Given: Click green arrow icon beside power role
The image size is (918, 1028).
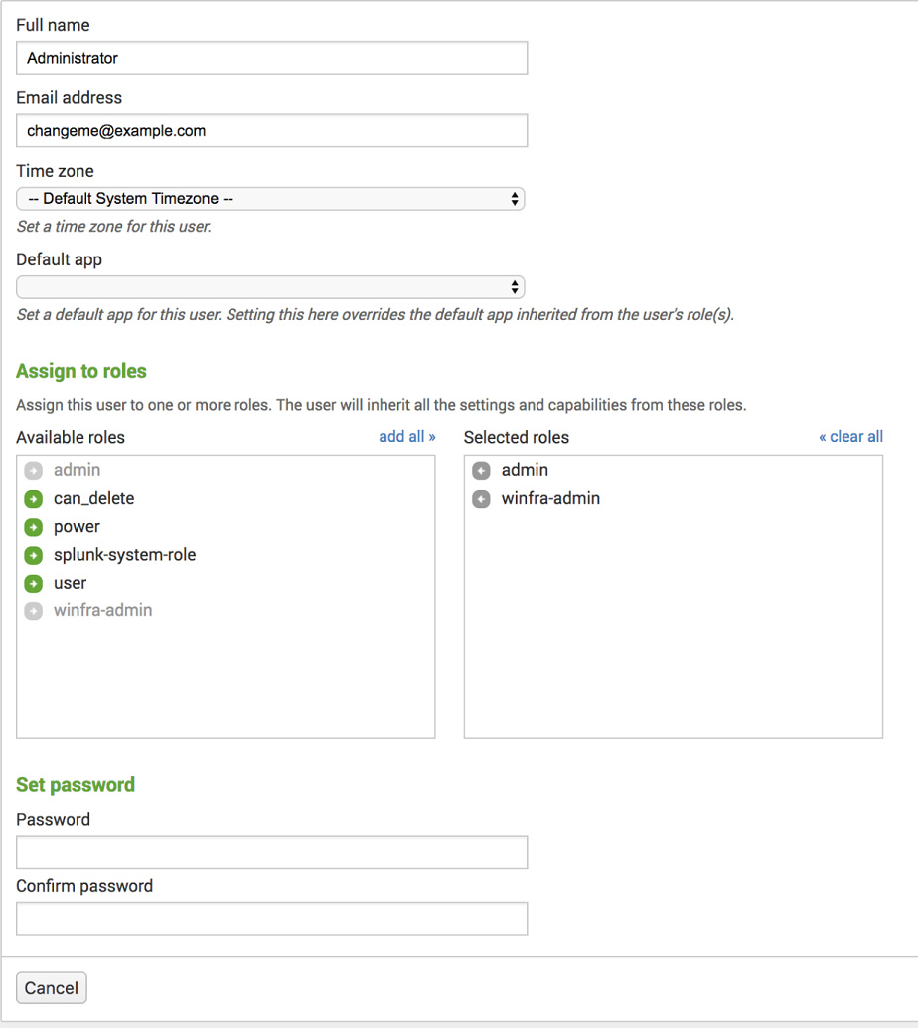Looking at the screenshot, I should pos(34,527).
